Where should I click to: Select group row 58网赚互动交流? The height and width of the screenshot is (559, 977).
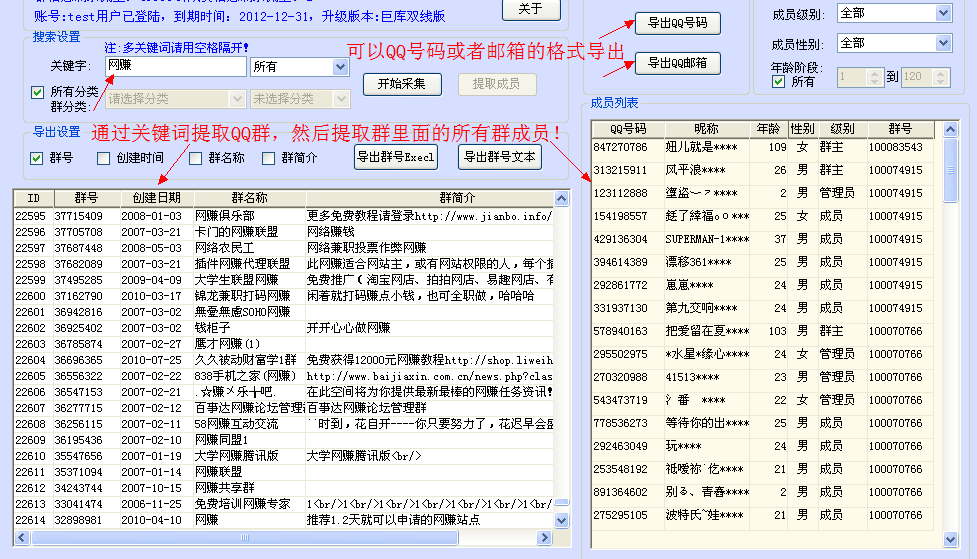(284, 424)
